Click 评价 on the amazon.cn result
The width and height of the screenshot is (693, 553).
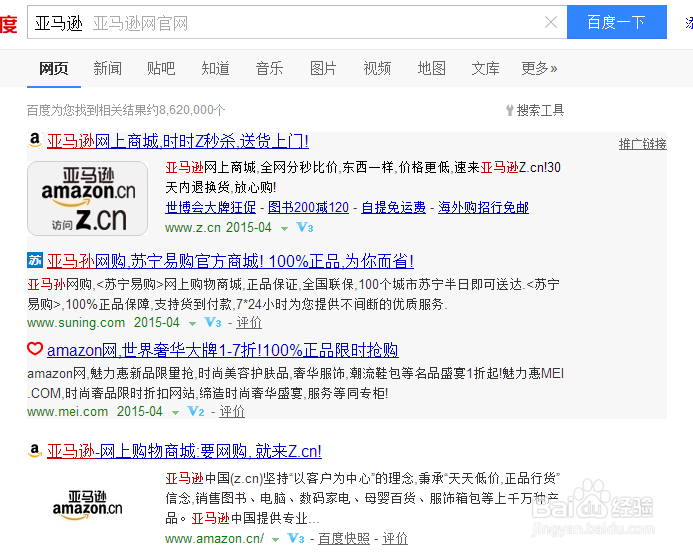coord(395,538)
